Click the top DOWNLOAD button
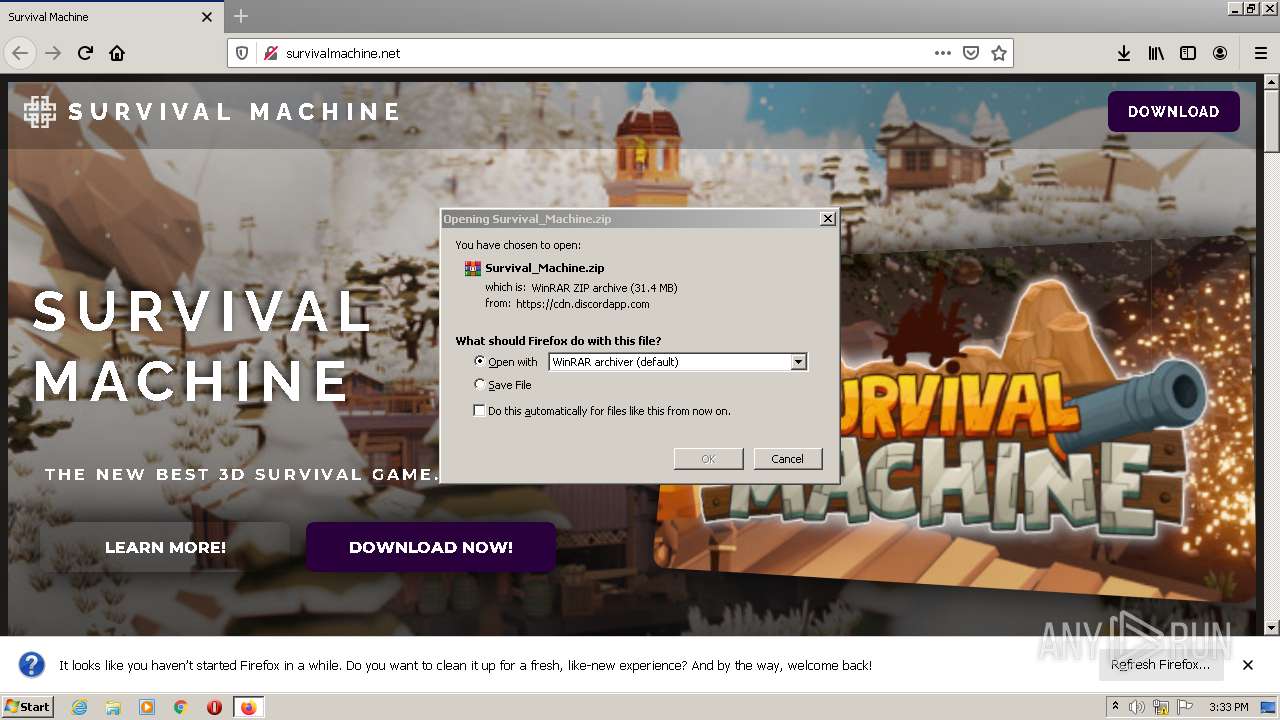Image resolution: width=1280 pixels, height=720 pixels. pos(1173,112)
